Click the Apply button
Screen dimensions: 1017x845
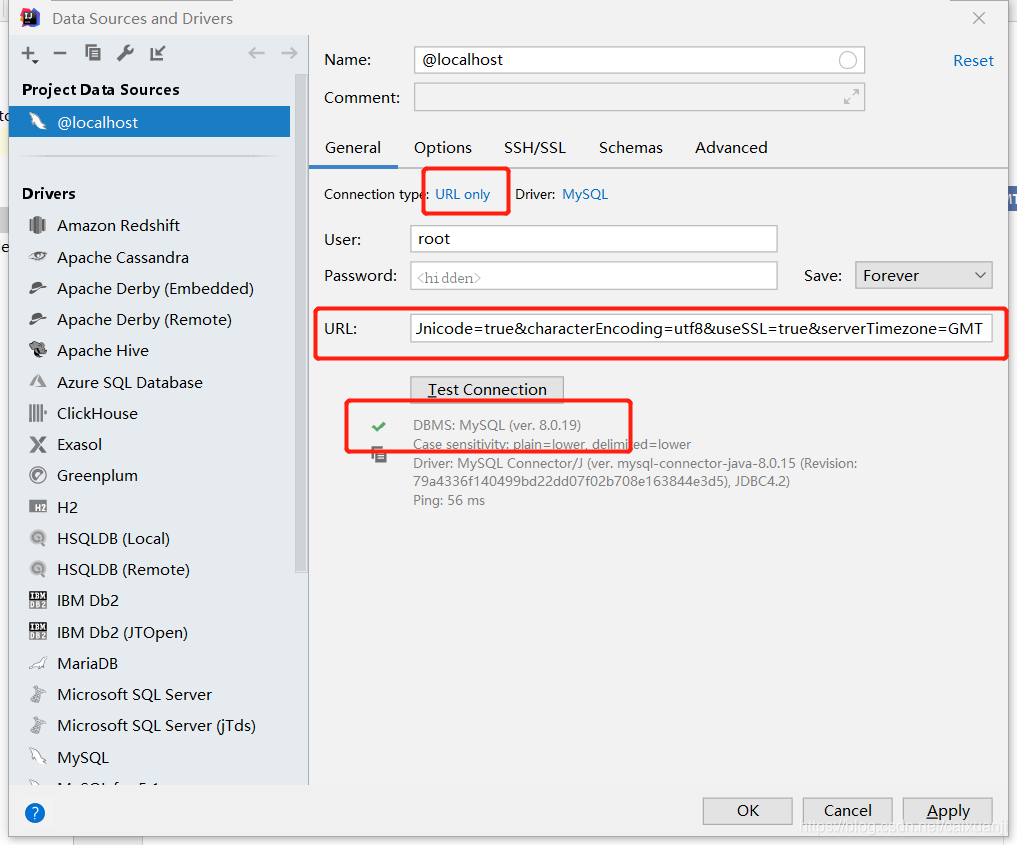coord(948,811)
